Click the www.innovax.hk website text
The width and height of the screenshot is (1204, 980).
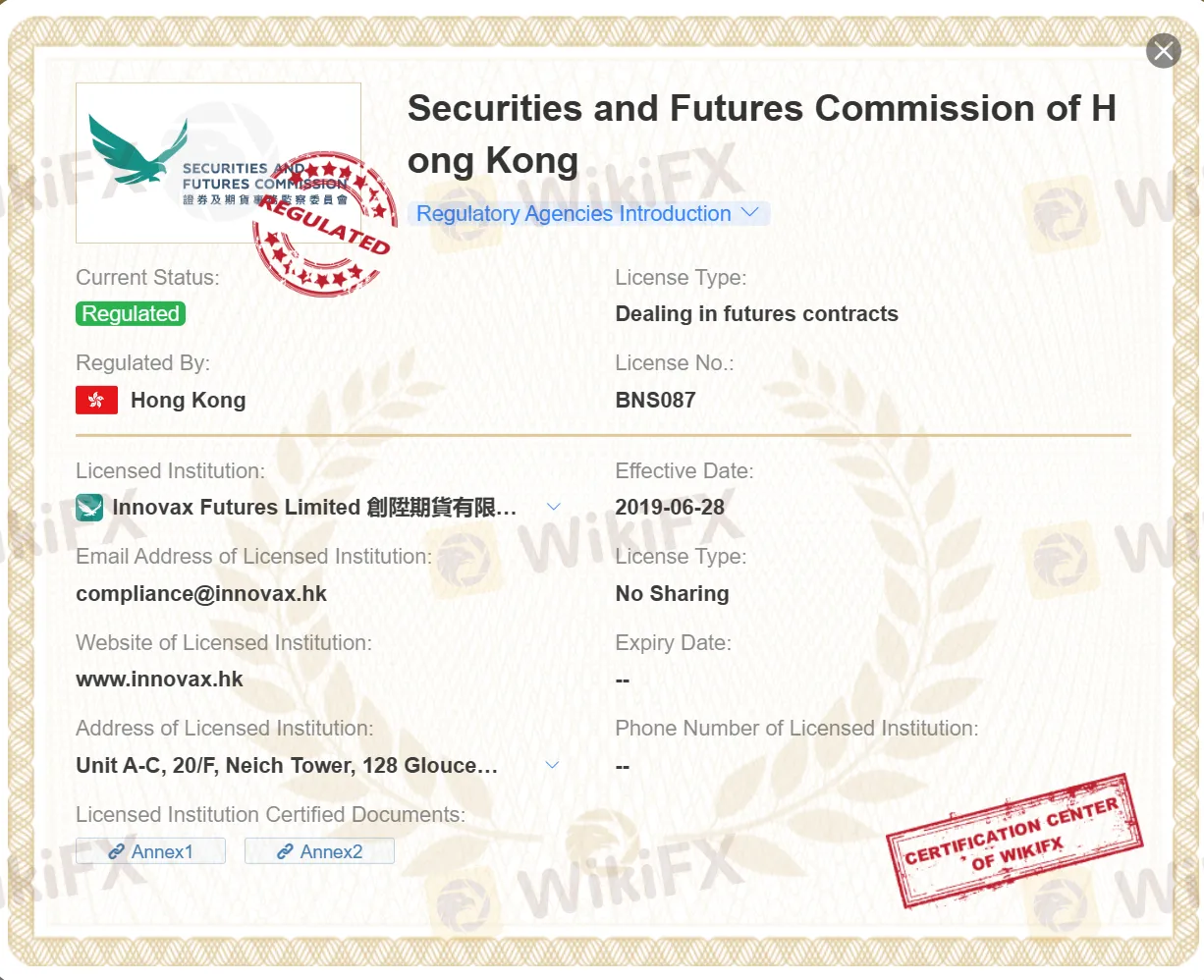[x=159, y=680]
